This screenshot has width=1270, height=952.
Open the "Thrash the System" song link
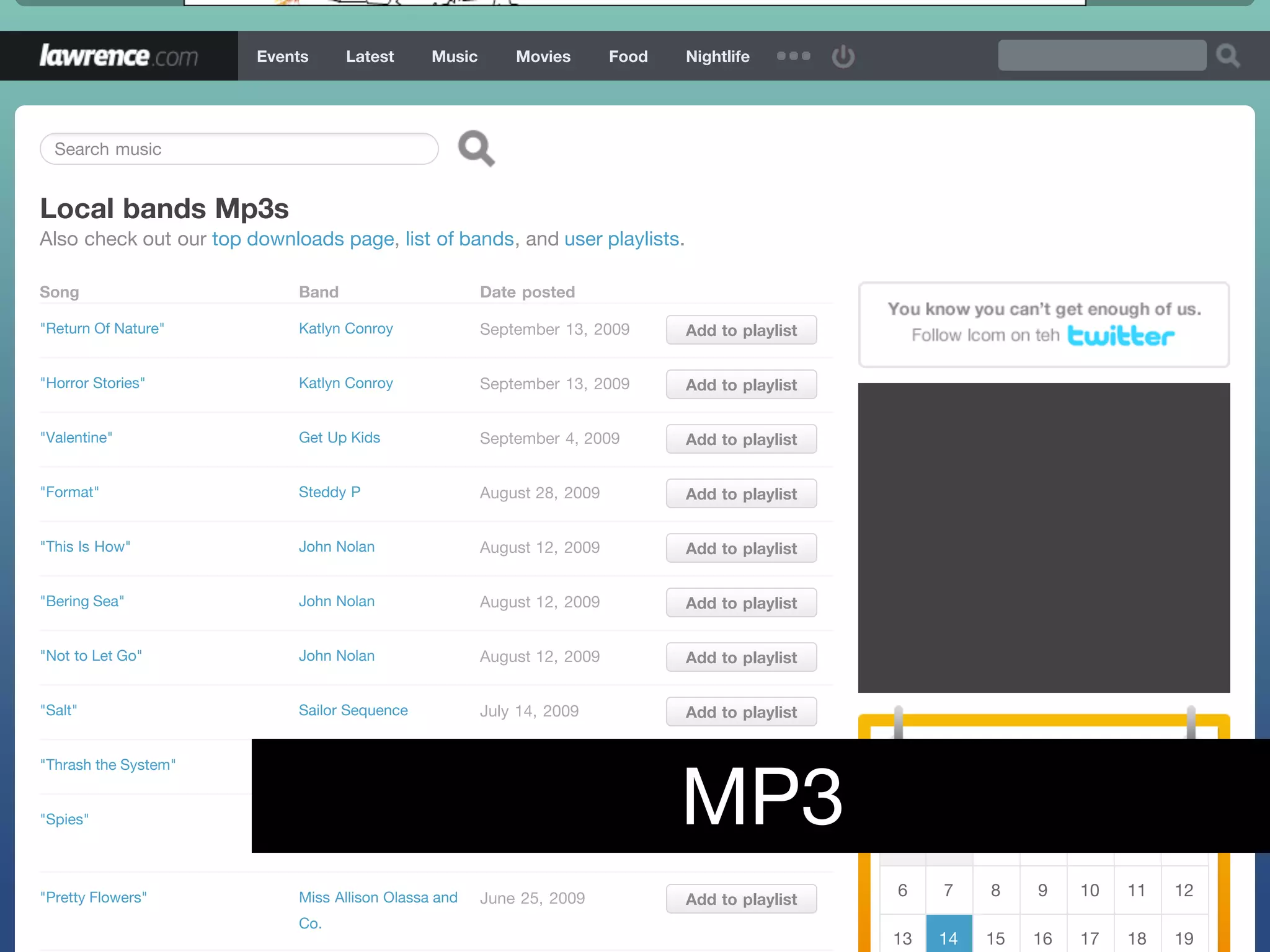(x=108, y=765)
